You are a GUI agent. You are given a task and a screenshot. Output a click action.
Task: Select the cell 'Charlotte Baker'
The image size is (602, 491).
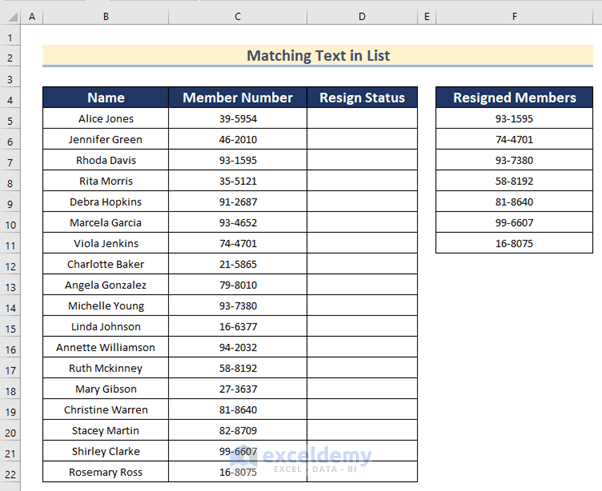pos(106,264)
